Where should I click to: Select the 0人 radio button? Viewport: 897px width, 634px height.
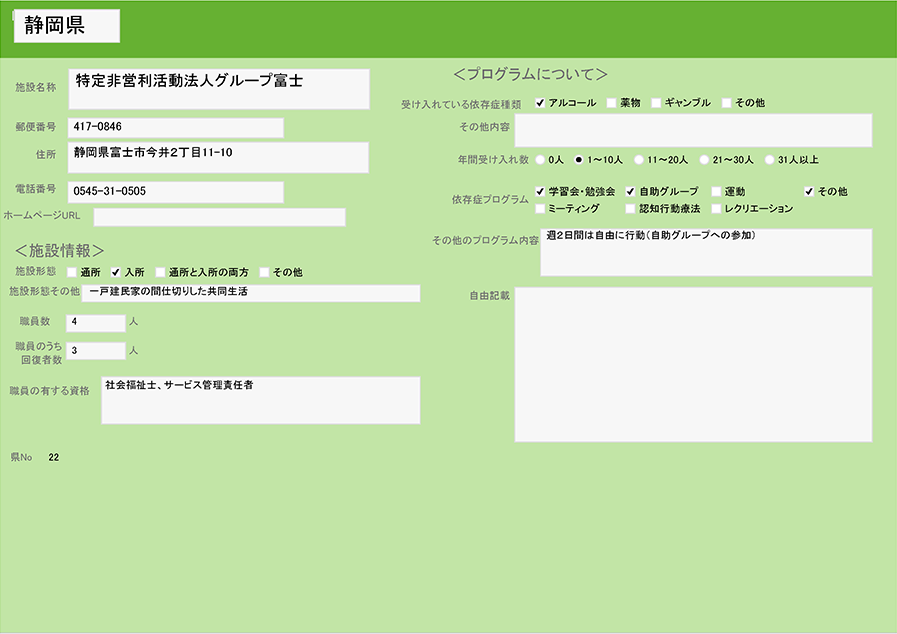[x=541, y=159]
